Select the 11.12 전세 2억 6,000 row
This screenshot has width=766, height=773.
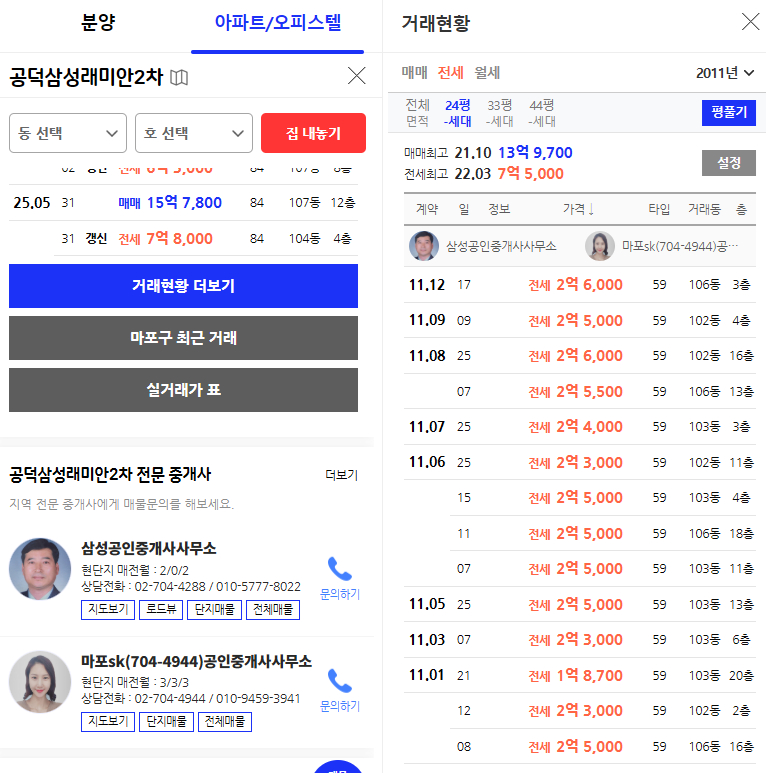(580, 285)
